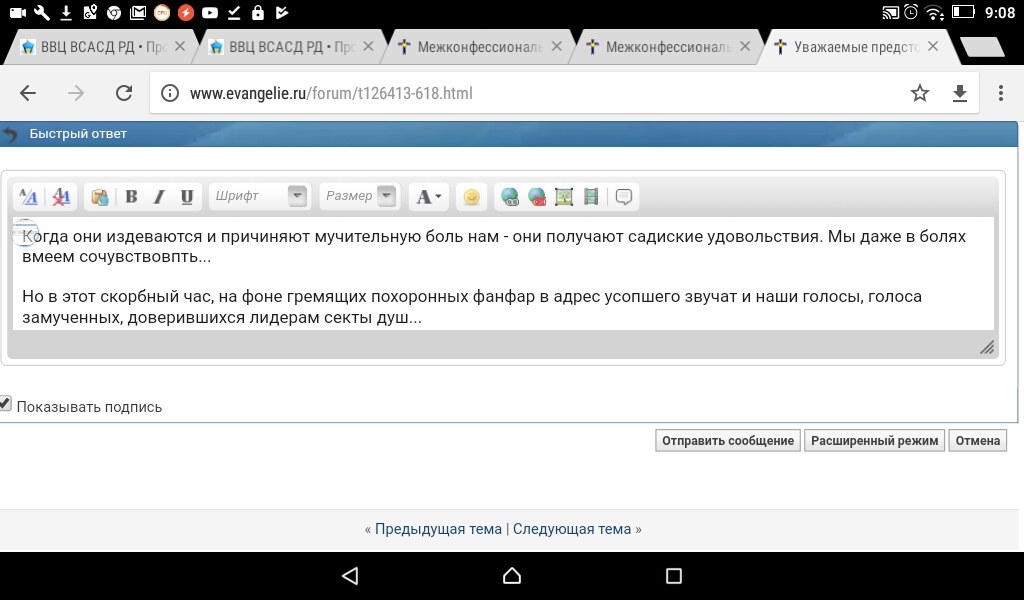
Task: Open the smiley emoticon picker
Action: (x=471, y=197)
